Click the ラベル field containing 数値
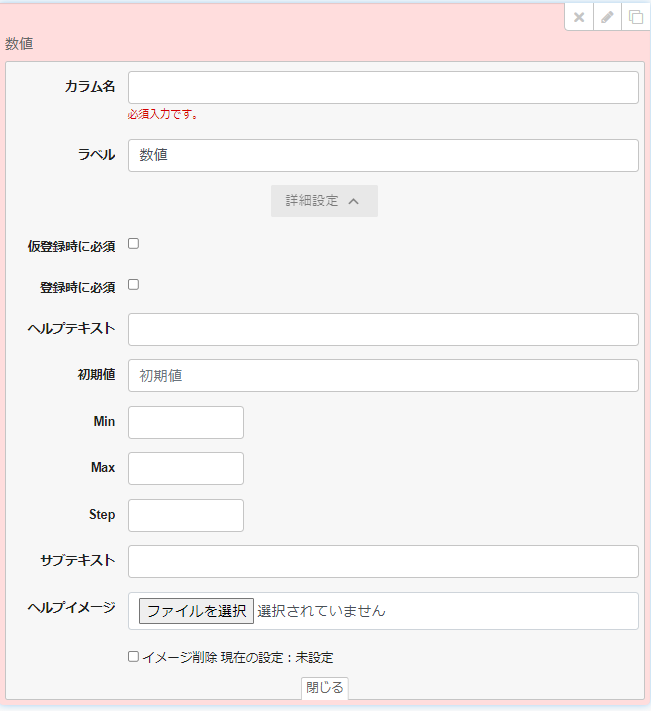Image resolution: width=651 pixels, height=711 pixels. [383, 155]
